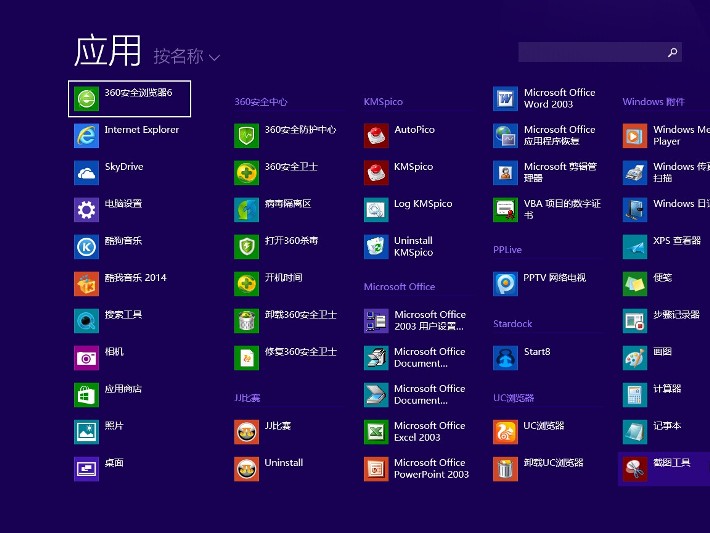Image resolution: width=710 pixels, height=533 pixels.
Task: Open 步骤记录器 icon
Action: 635,321
